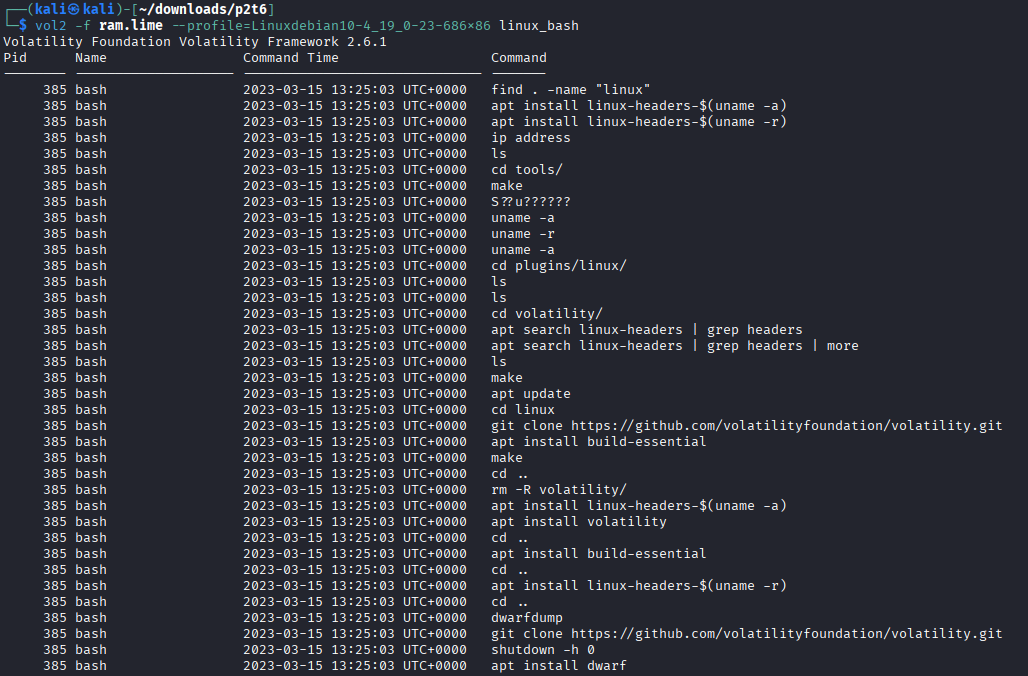Viewport: 1028px width, 676px height.
Task: Click the dwarfdump command entry
Action: 526,618
